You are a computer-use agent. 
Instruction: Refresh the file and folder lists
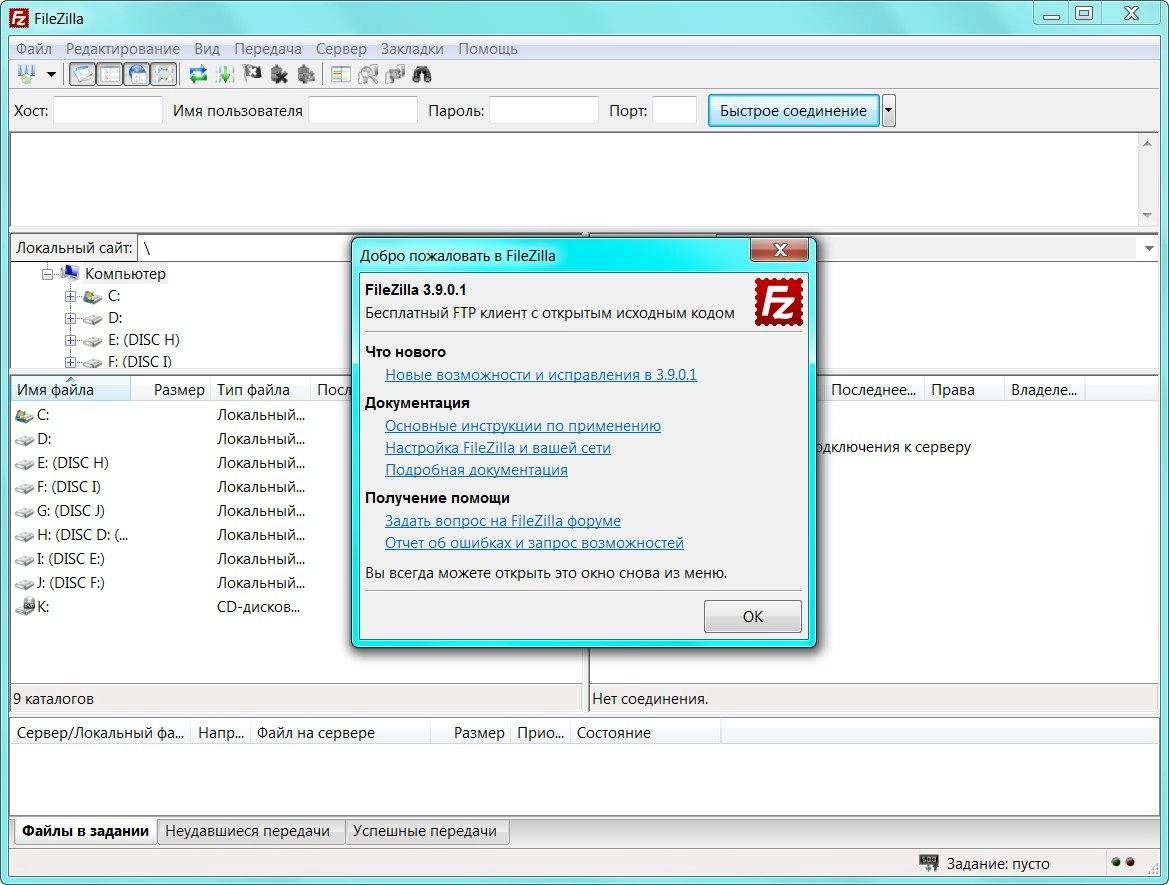point(198,74)
